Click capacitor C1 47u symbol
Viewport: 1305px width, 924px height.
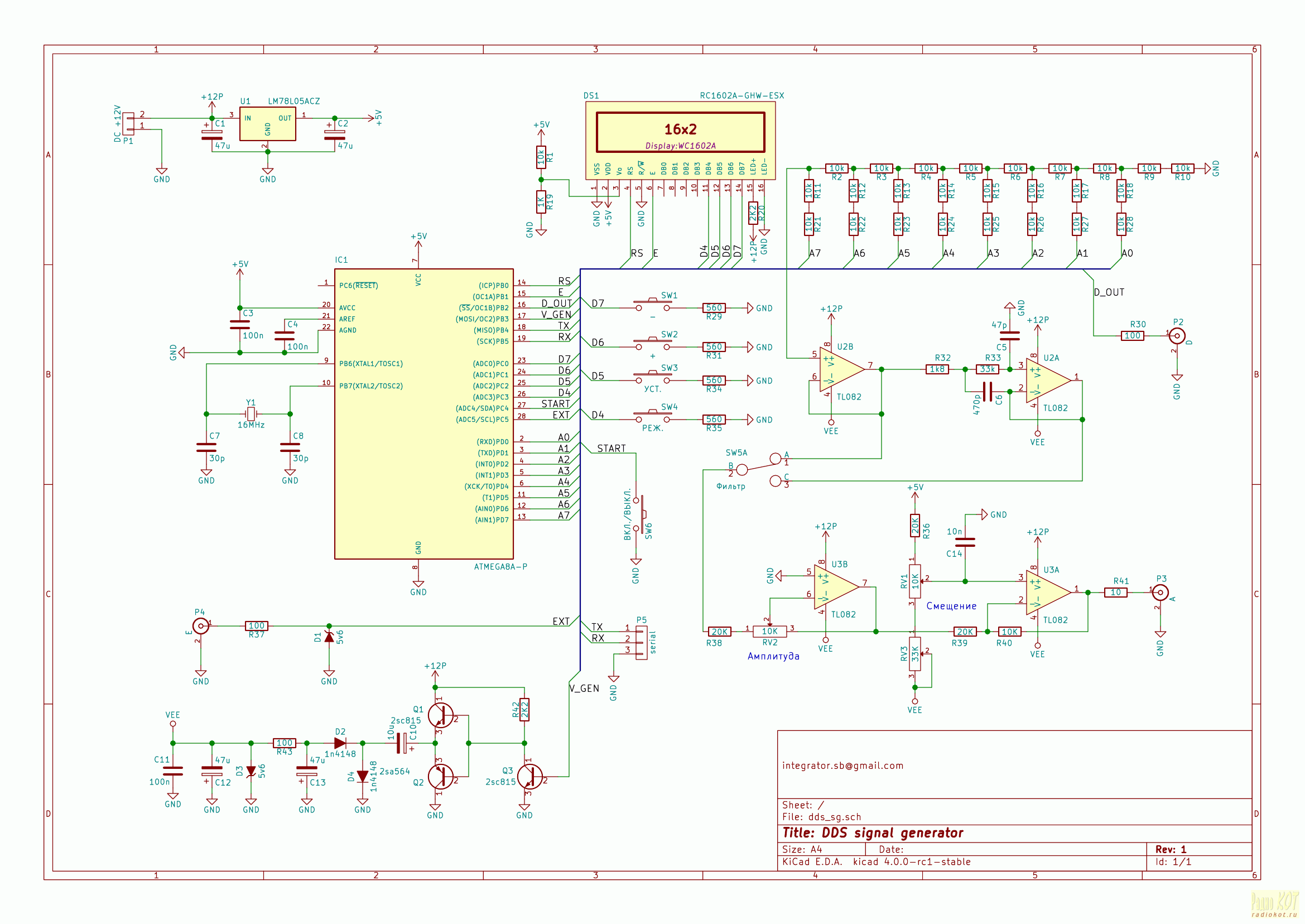(x=211, y=135)
